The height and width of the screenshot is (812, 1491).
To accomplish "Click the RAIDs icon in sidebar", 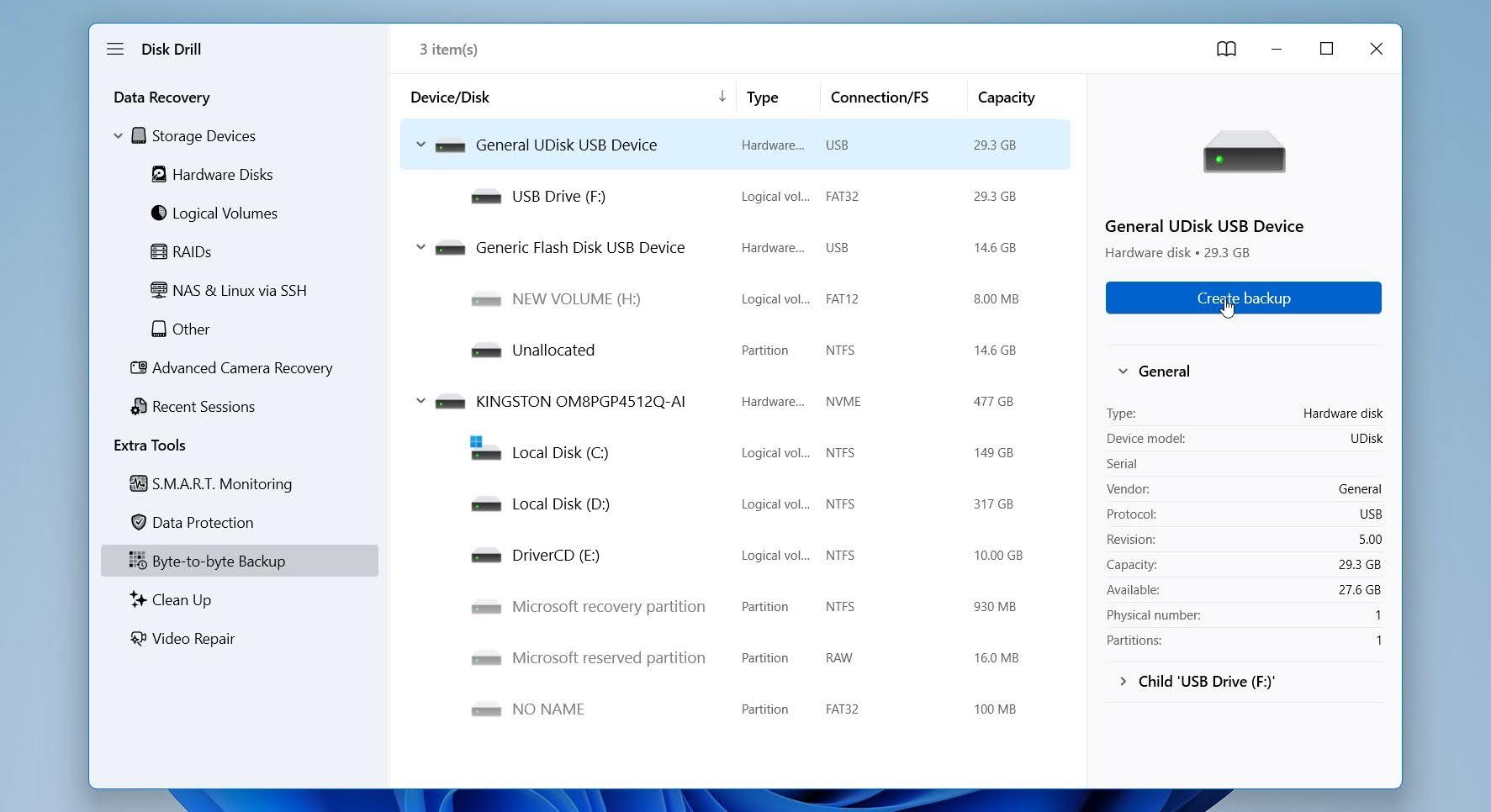I will point(158,251).
